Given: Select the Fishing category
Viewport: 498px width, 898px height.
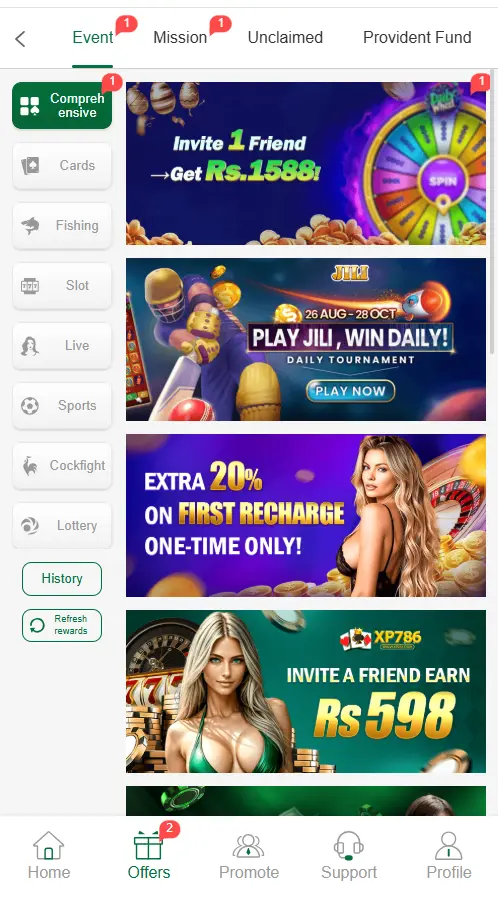Looking at the screenshot, I should point(62,226).
